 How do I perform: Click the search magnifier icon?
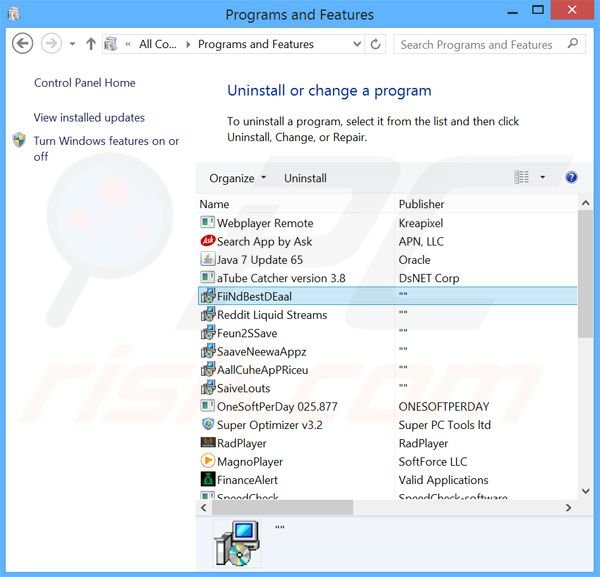[x=572, y=44]
